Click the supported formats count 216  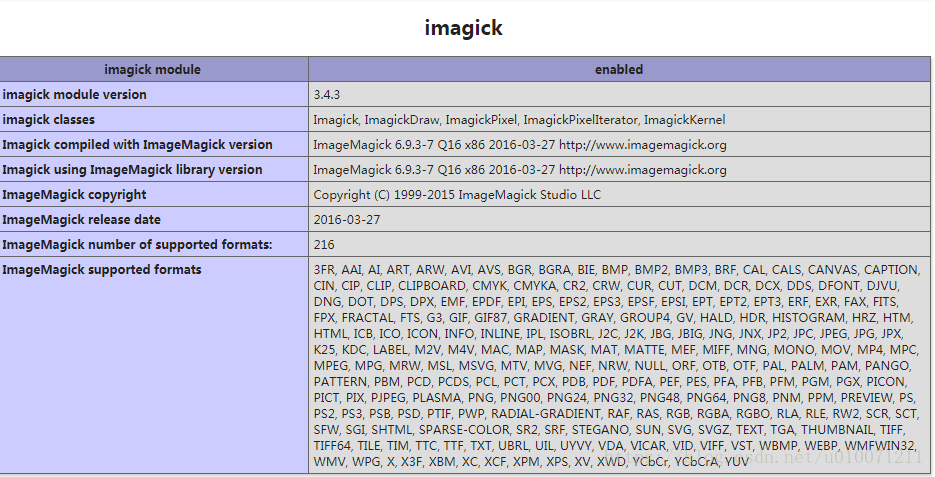[324, 245]
